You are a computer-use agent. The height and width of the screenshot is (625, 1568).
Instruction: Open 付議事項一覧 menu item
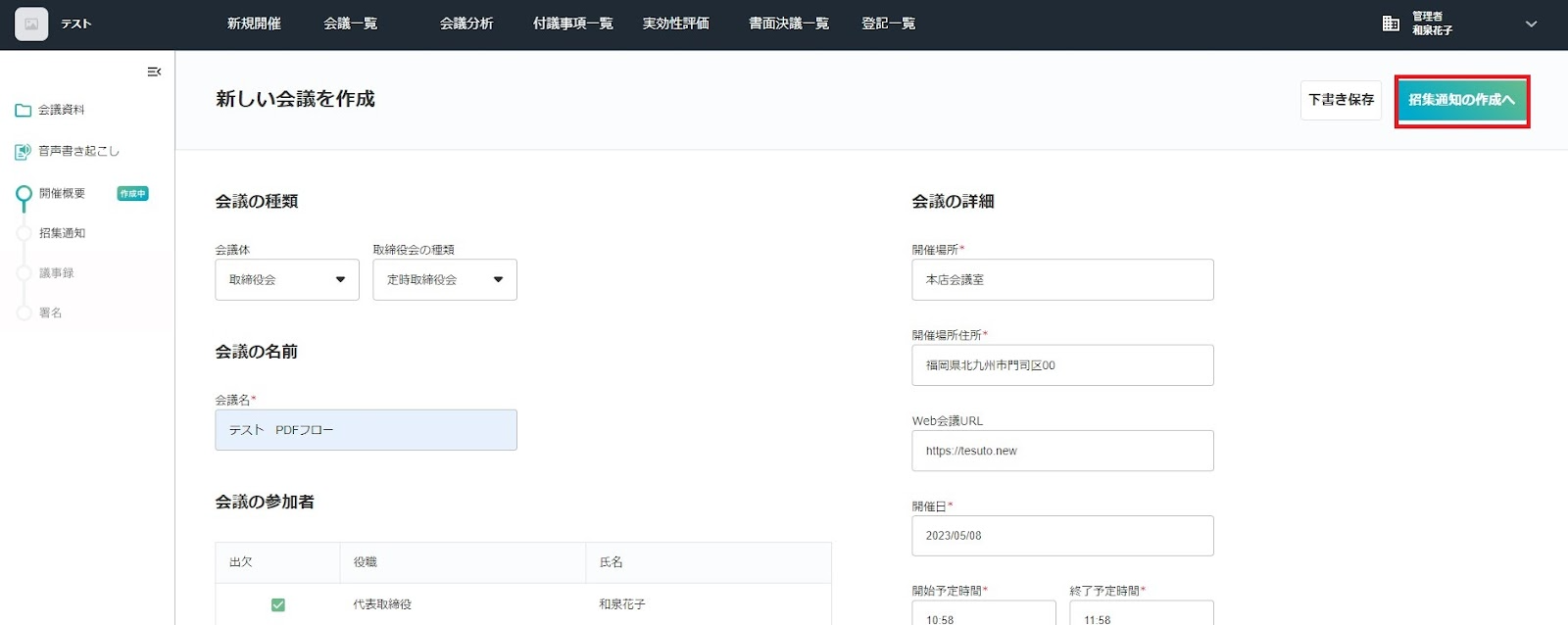click(572, 24)
